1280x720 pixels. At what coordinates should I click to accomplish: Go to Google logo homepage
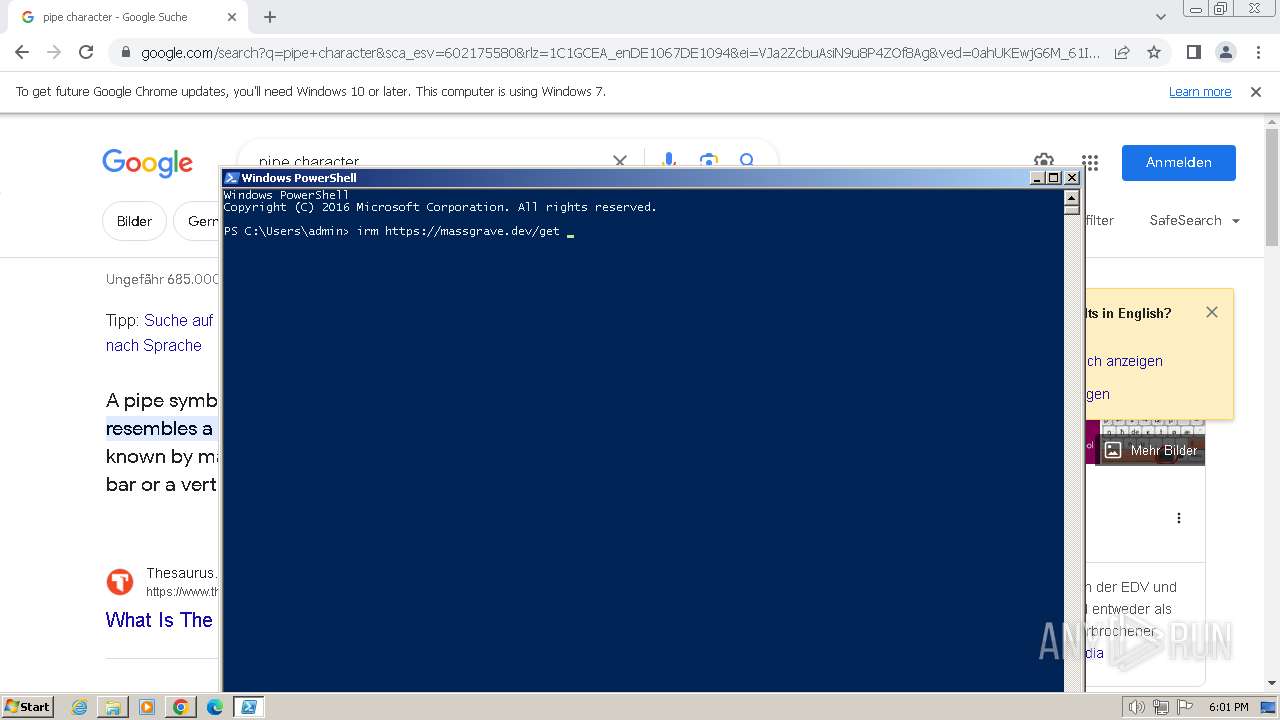(147, 163)
